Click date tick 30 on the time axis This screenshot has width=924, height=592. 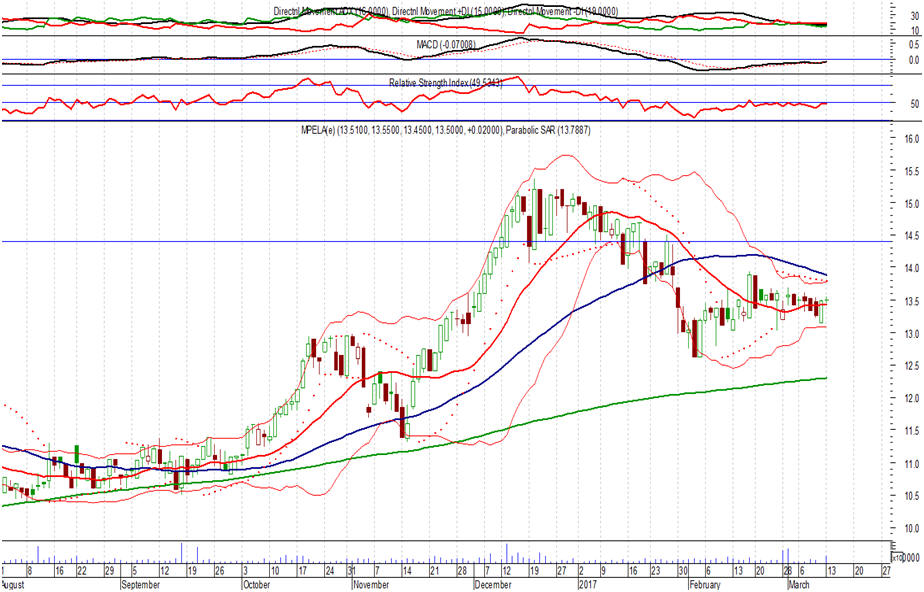(x=683, y=571)
